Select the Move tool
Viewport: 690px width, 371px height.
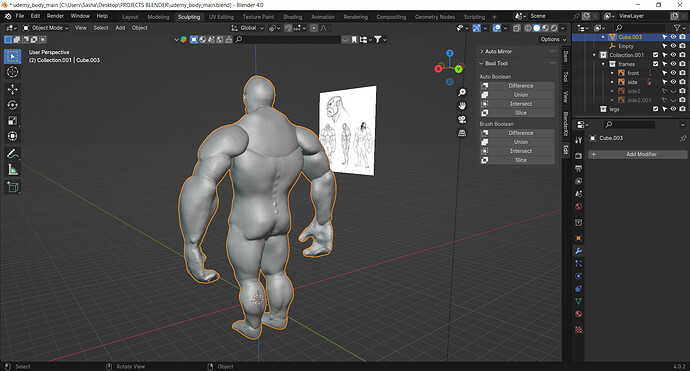[12, 89]
